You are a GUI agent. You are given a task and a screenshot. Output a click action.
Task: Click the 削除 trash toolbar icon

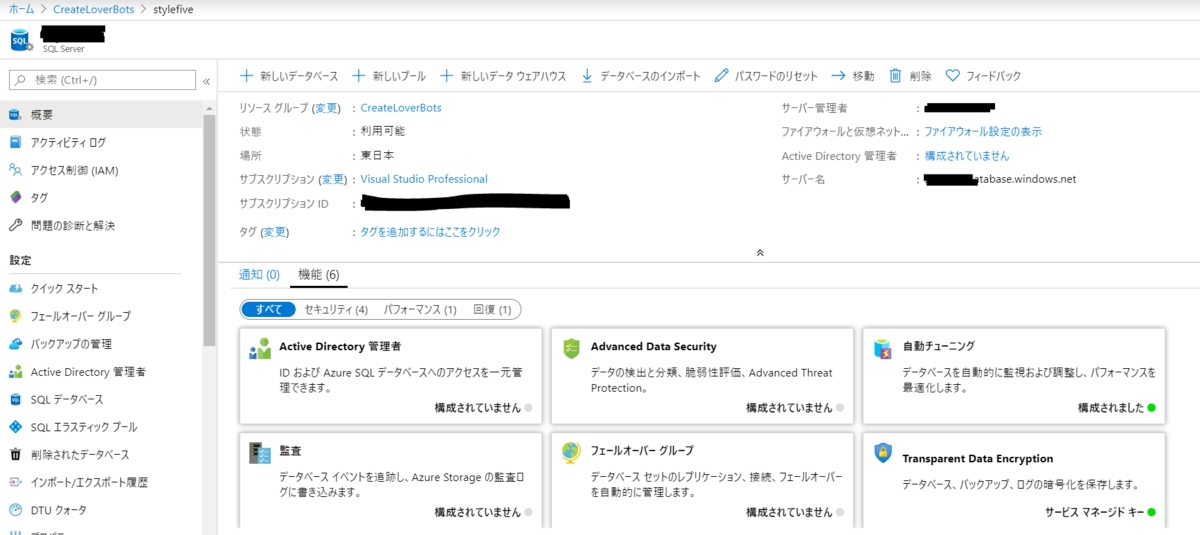[895, 76]
